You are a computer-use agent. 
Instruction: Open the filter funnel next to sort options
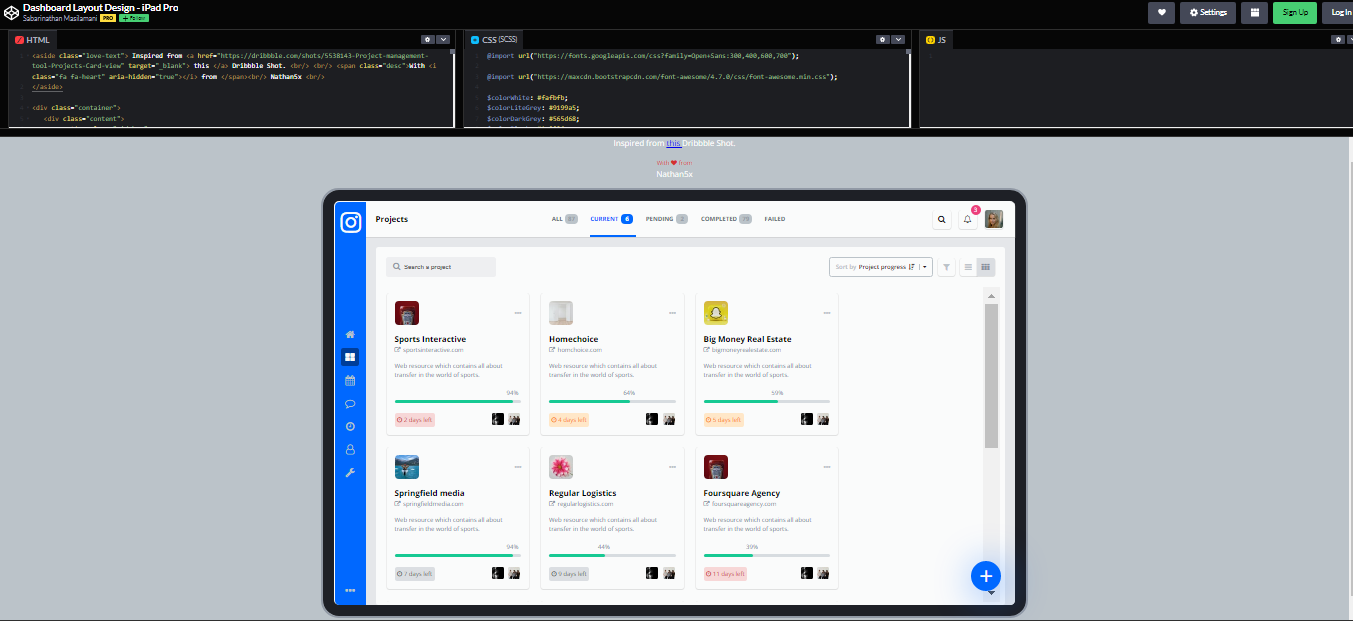click(946, 267)
